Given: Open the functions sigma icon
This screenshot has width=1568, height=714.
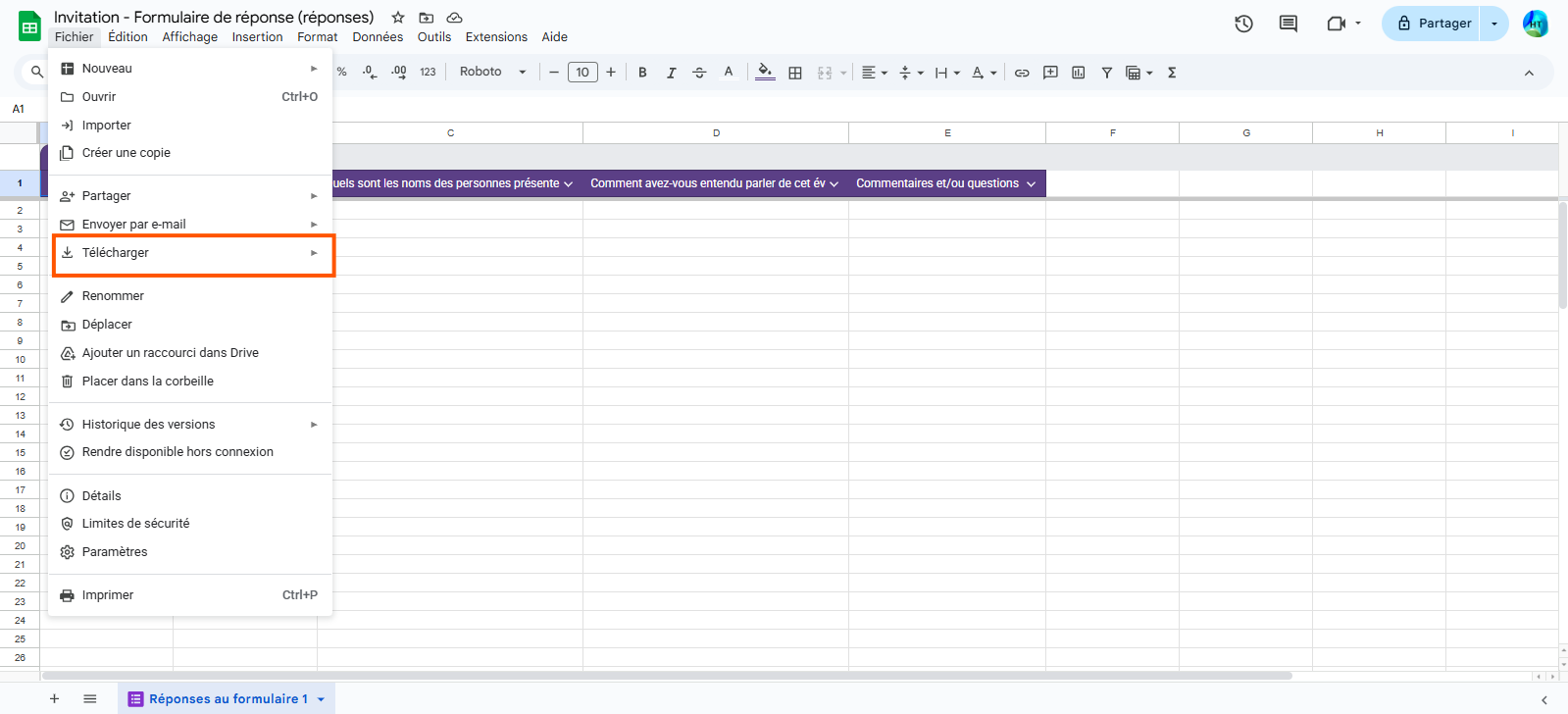Looking at the screenshot, I should pos(1172,72).
